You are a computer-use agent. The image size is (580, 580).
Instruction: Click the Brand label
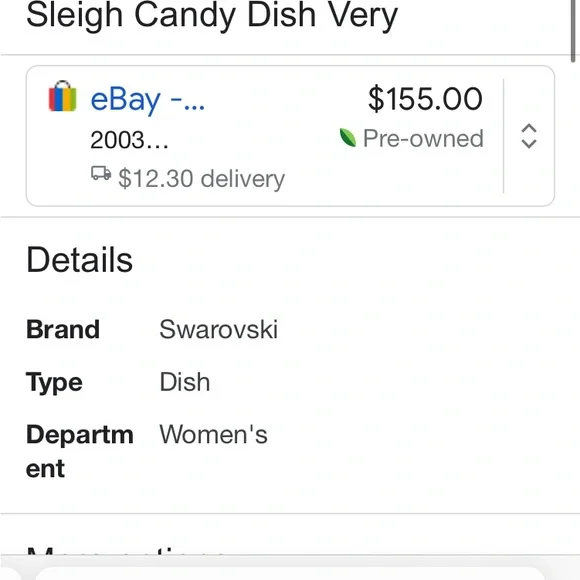[x=63, y=329]
